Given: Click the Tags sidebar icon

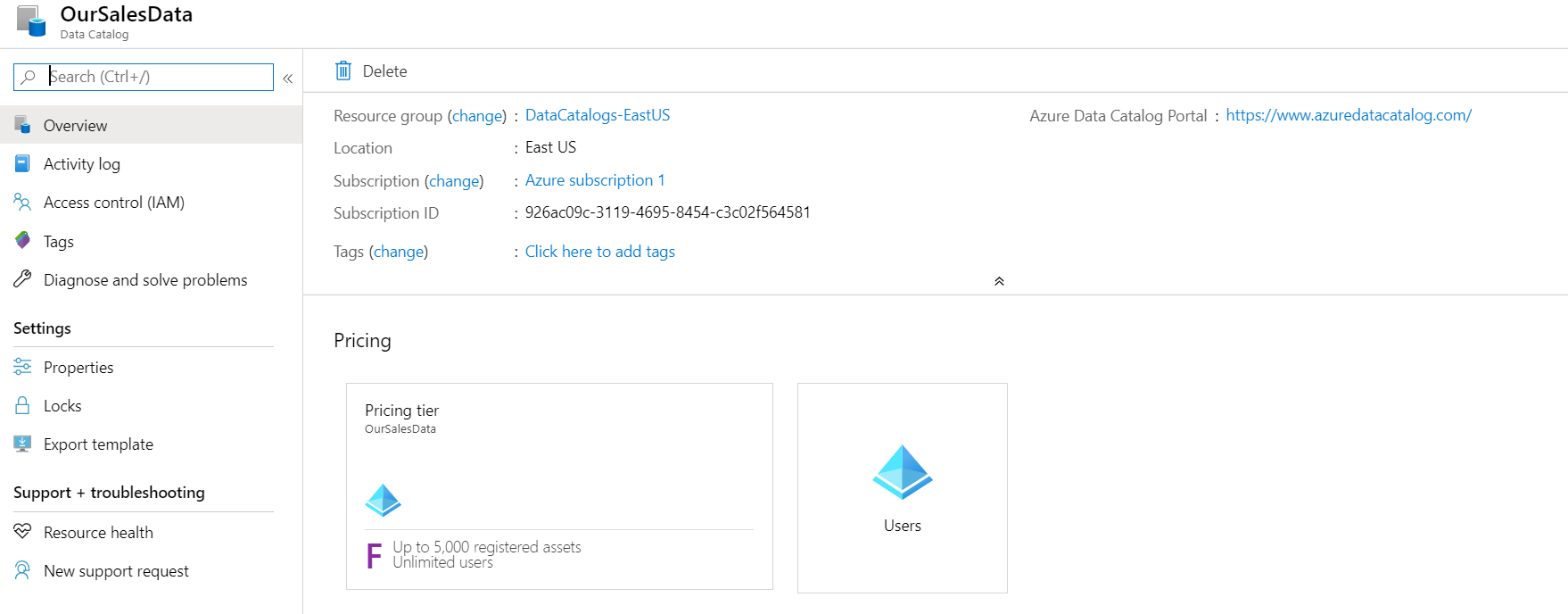Looking at the screenshot, I should (22, 241).
